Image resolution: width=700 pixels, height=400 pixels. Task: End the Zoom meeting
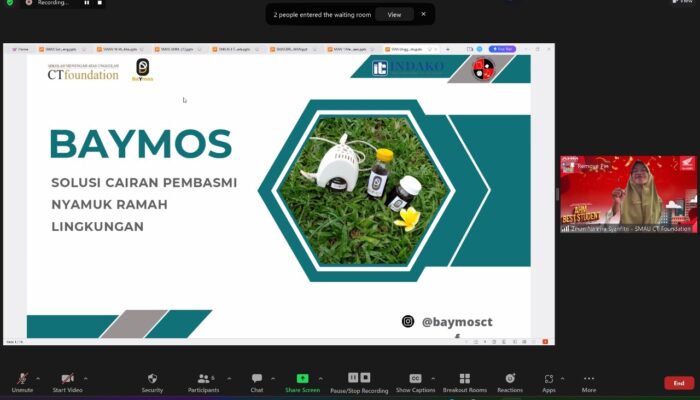point(679,383)
